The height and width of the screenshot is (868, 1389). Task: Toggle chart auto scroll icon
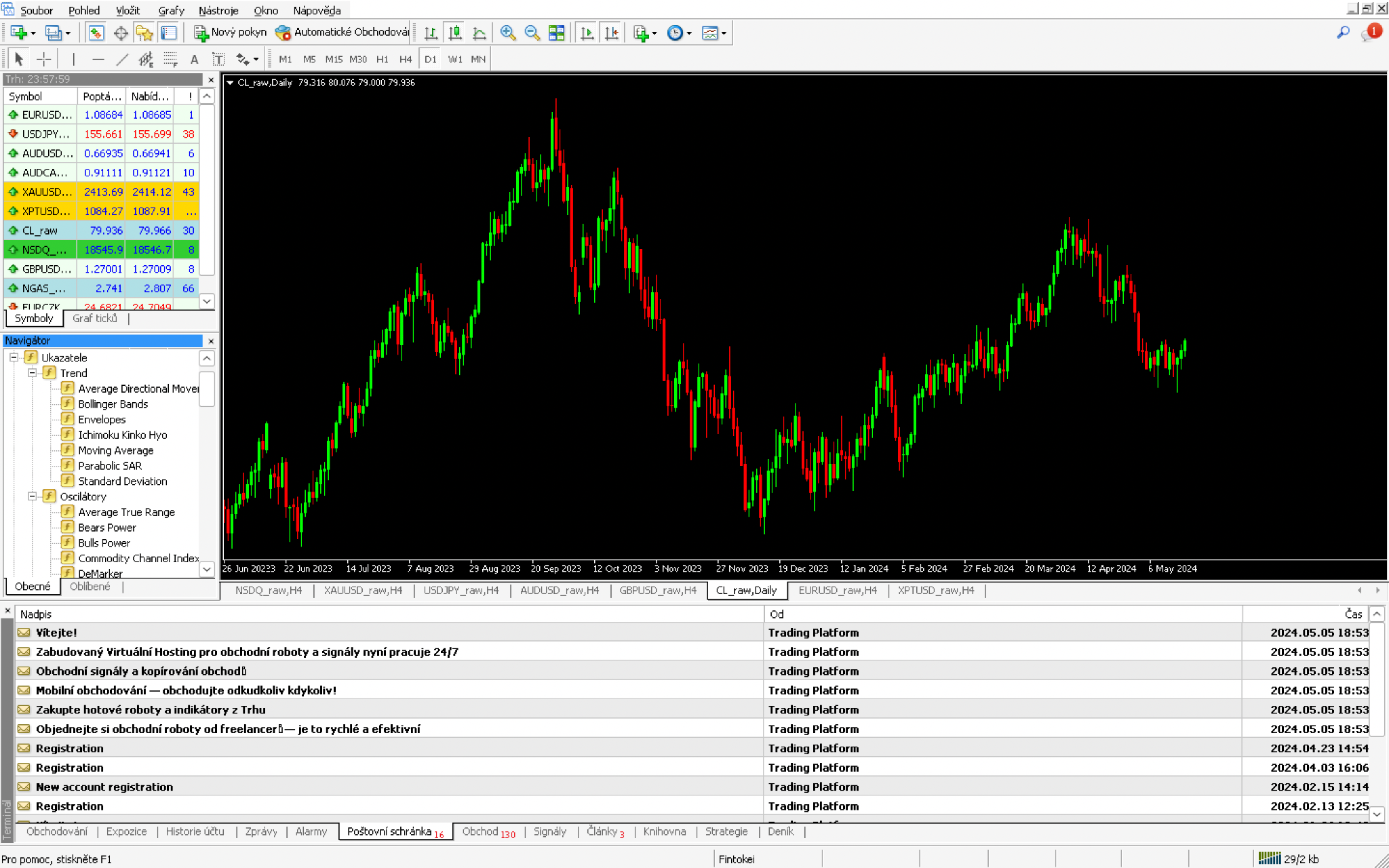[587, 33]
